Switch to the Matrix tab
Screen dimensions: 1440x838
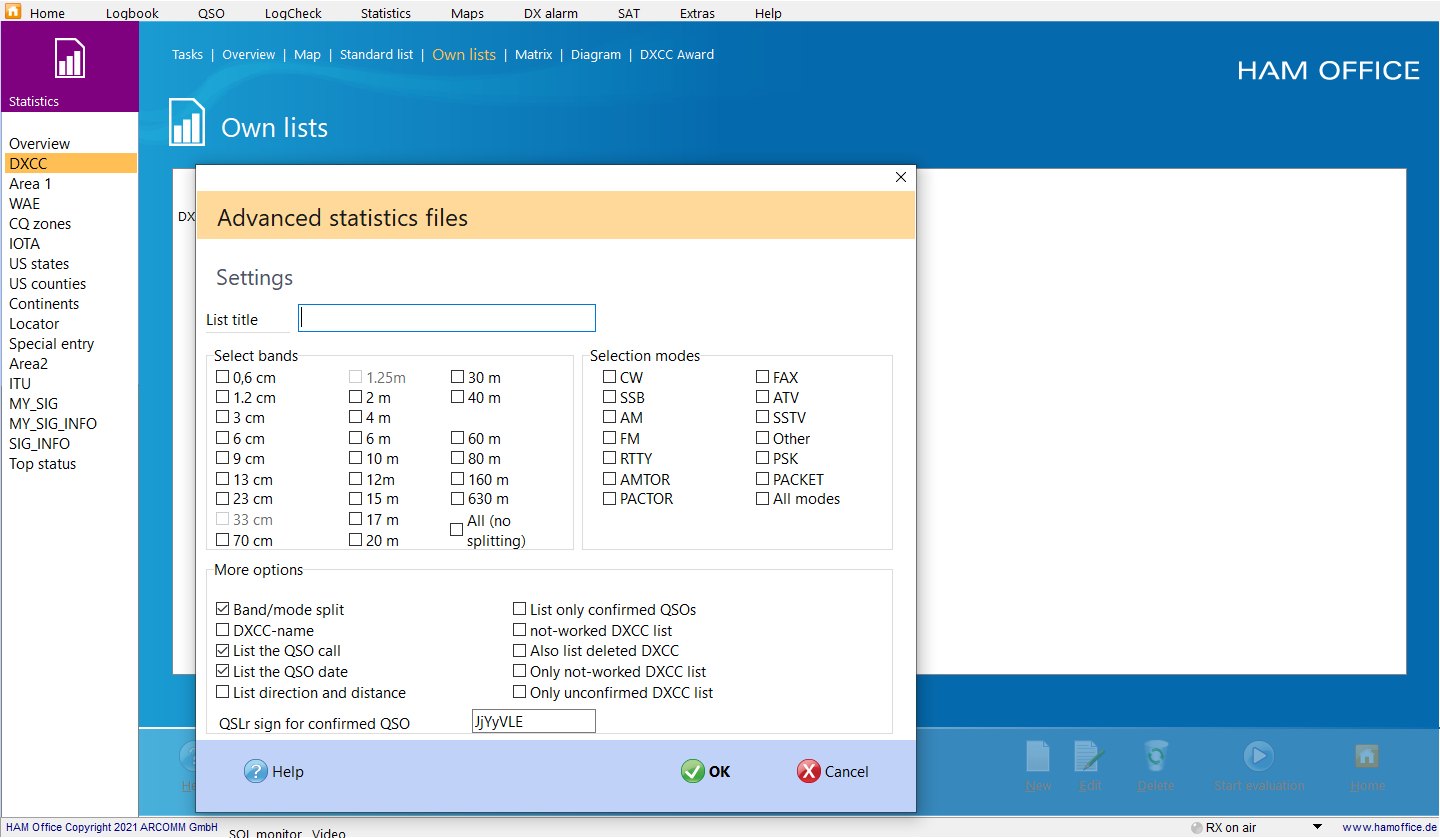point(533,55)
